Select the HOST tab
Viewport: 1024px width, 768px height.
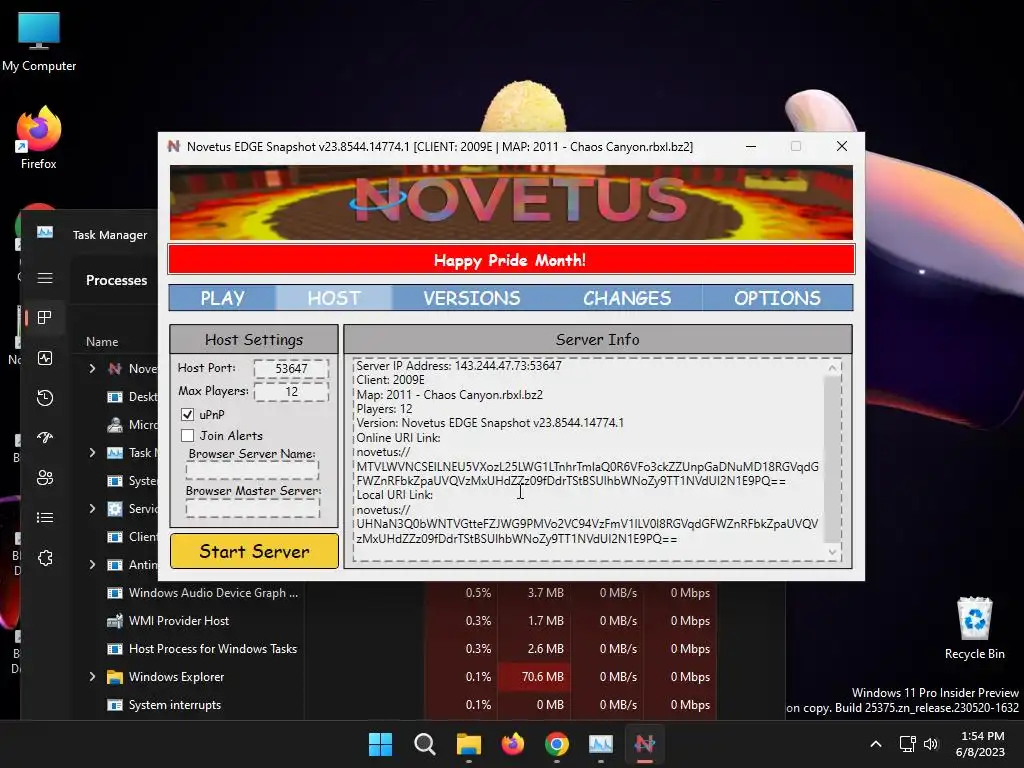(x=334, y=298)
